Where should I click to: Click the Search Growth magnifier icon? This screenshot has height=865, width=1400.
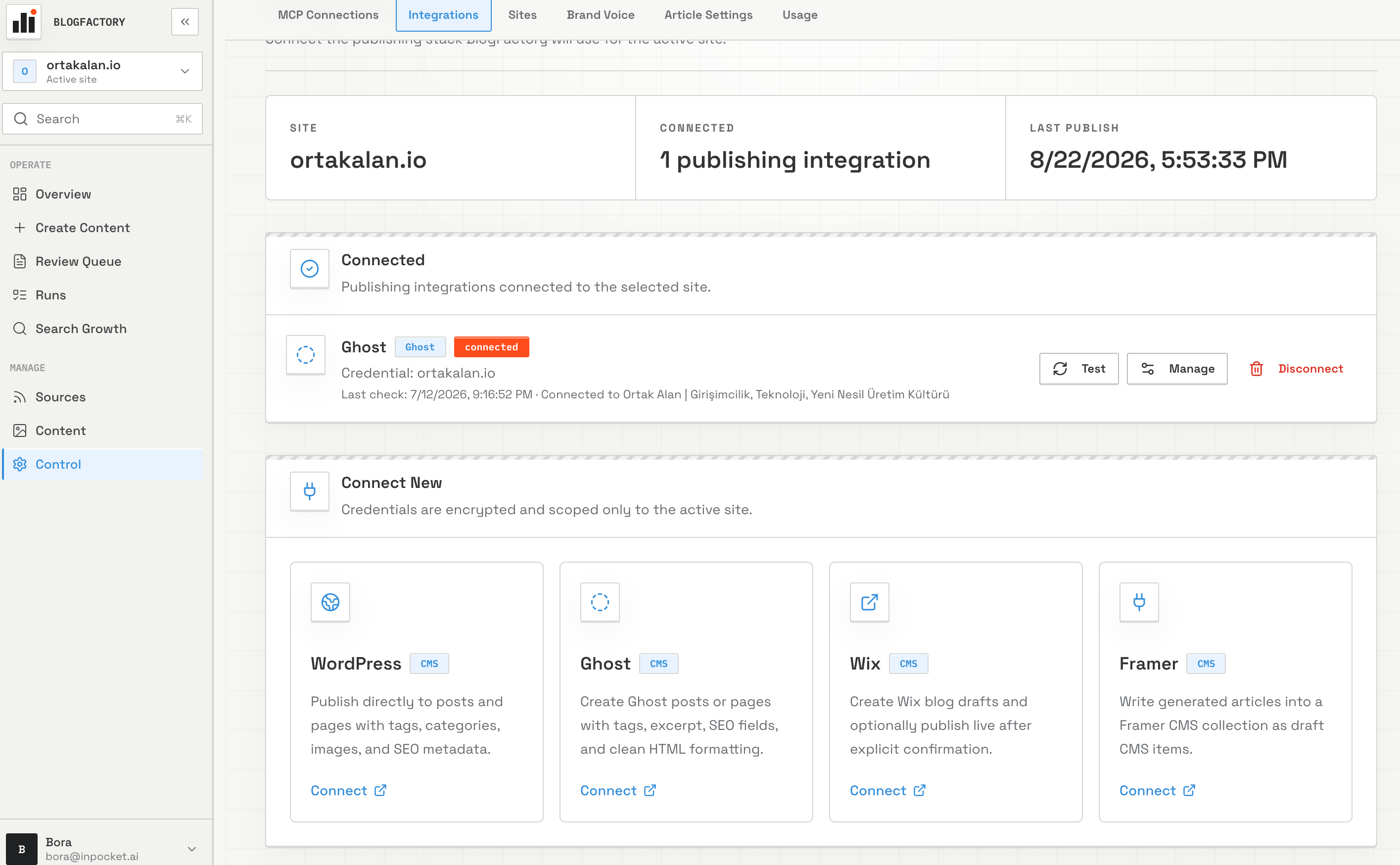tap(20, 329)
